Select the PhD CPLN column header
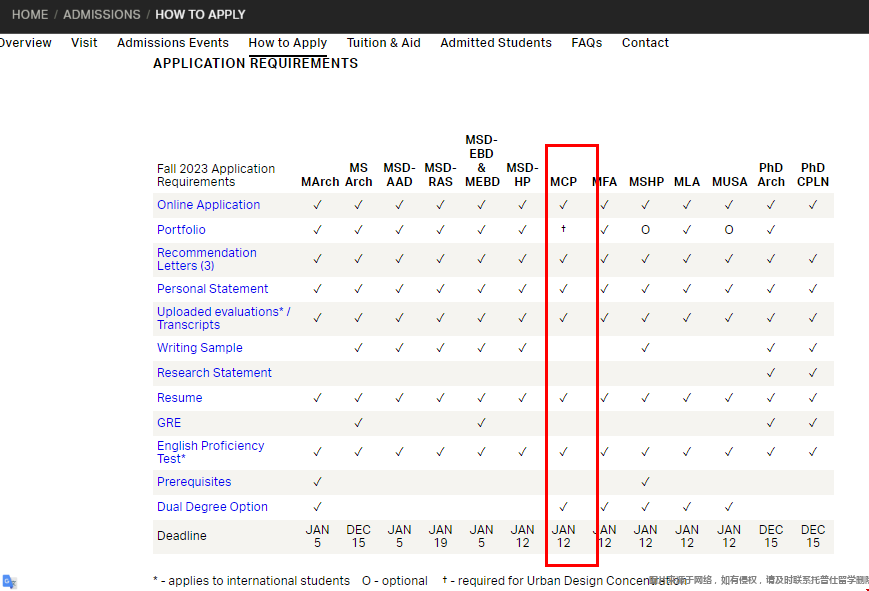The image size is (869, 591). click(813, 175)
